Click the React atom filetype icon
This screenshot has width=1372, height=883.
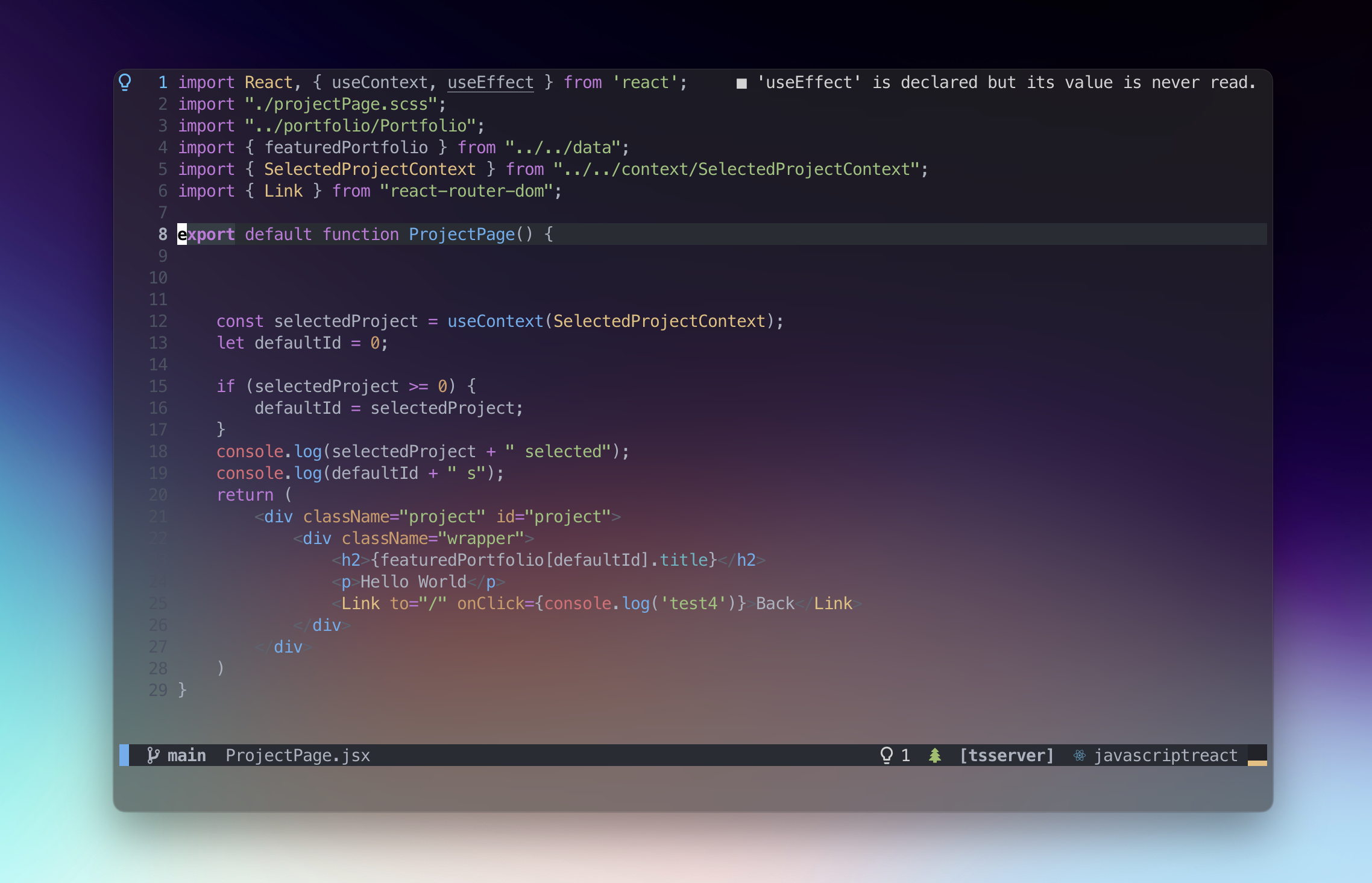click(1079, 755)
